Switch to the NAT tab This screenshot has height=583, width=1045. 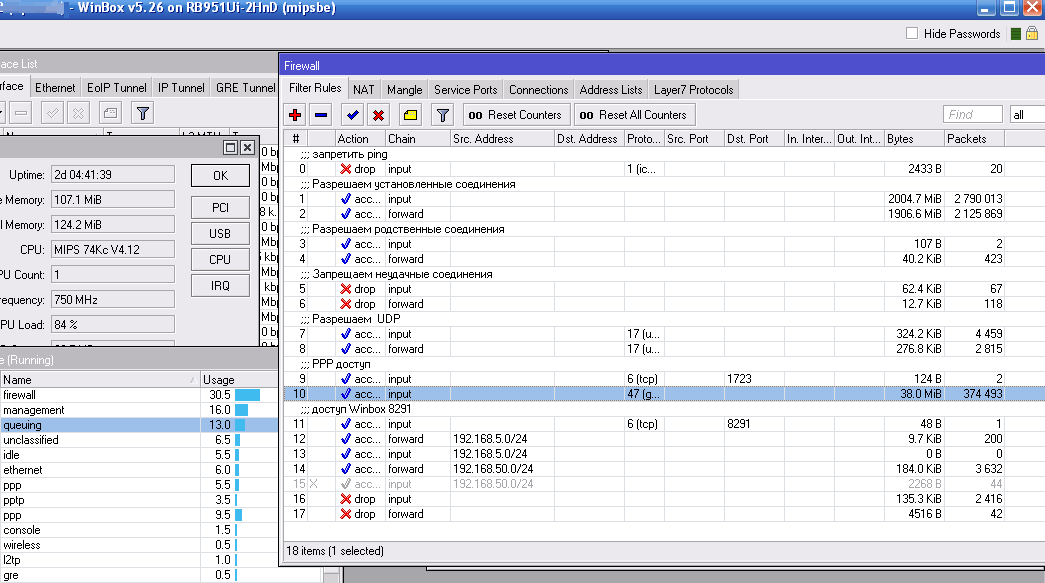pyautogui.click(x=363, y=89)
